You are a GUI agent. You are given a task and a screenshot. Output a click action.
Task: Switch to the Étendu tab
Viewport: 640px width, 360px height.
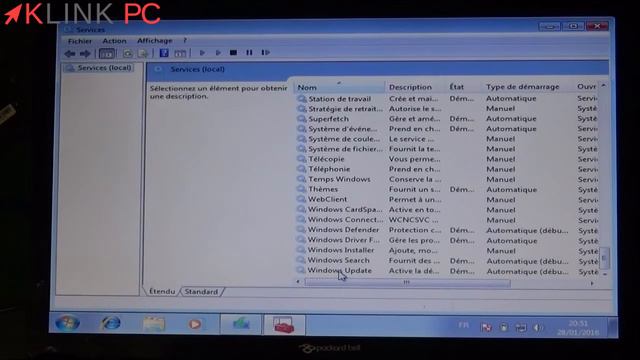point(162,291)
